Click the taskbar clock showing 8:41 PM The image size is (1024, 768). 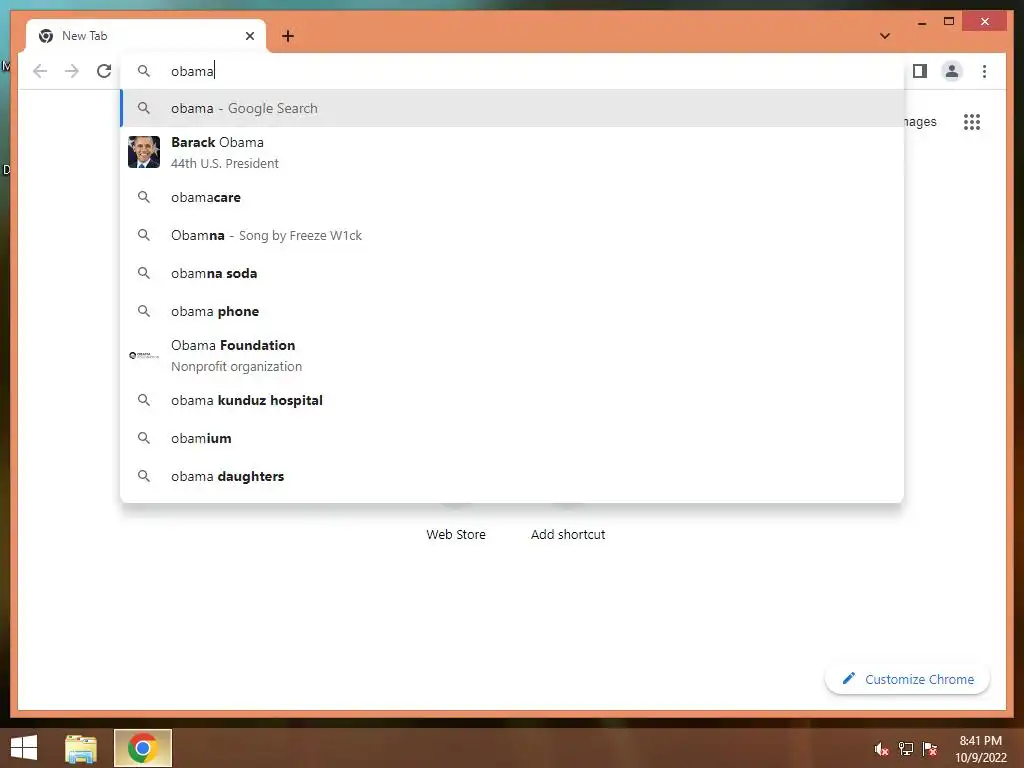click(981, 749)
